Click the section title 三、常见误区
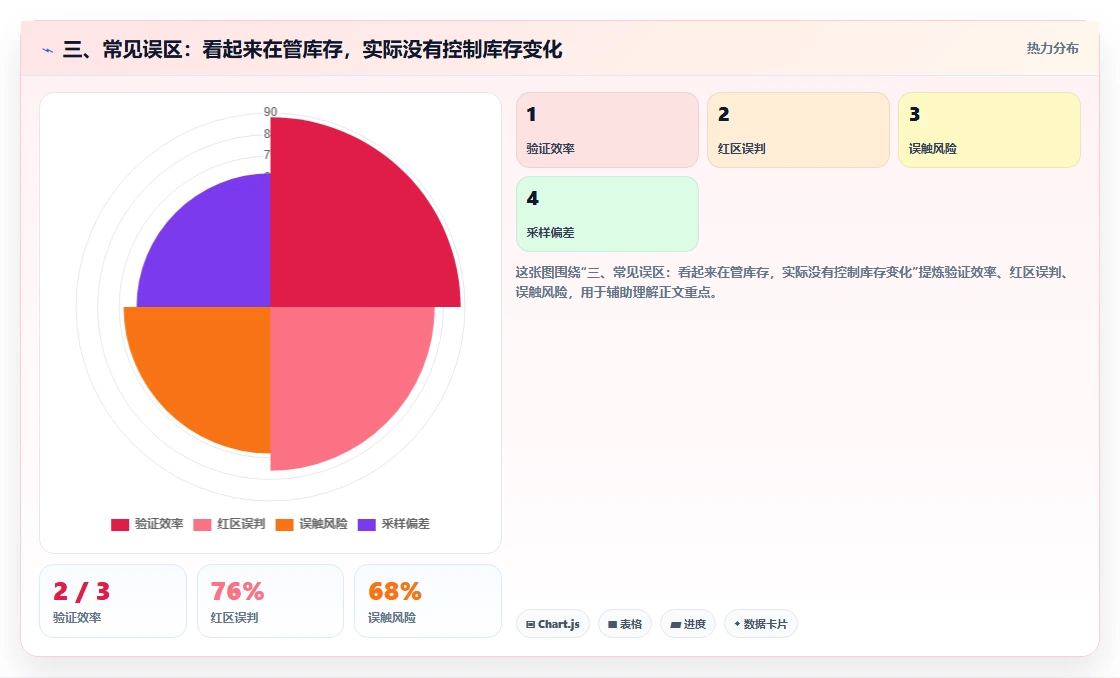This screenshot has width=1120, height=678. click(x=312, y=49)
